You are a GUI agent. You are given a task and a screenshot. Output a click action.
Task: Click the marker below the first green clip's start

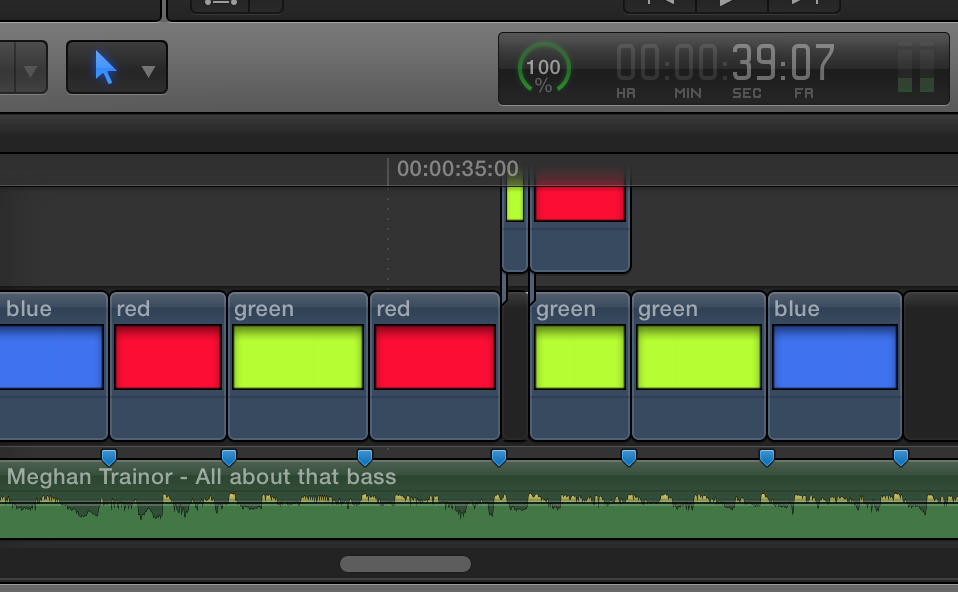pos(229,458)
